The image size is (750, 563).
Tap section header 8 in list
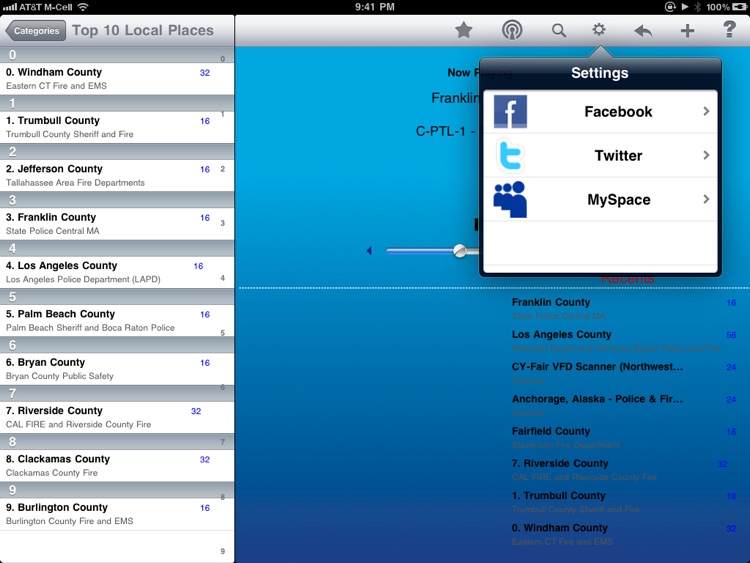click(117, 442)
